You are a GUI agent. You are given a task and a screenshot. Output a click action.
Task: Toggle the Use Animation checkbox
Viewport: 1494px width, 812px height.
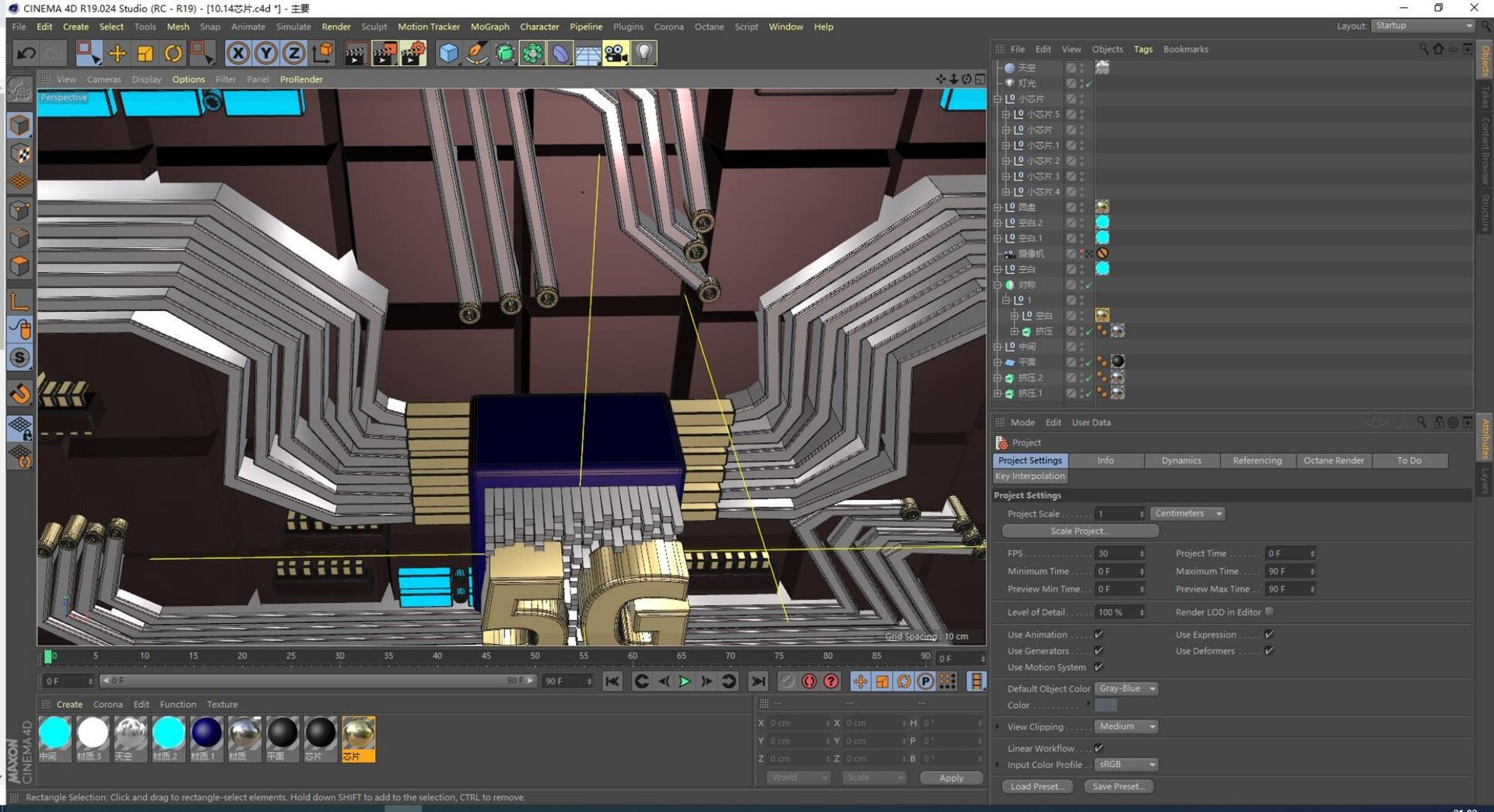click(x=1099, y=635)
